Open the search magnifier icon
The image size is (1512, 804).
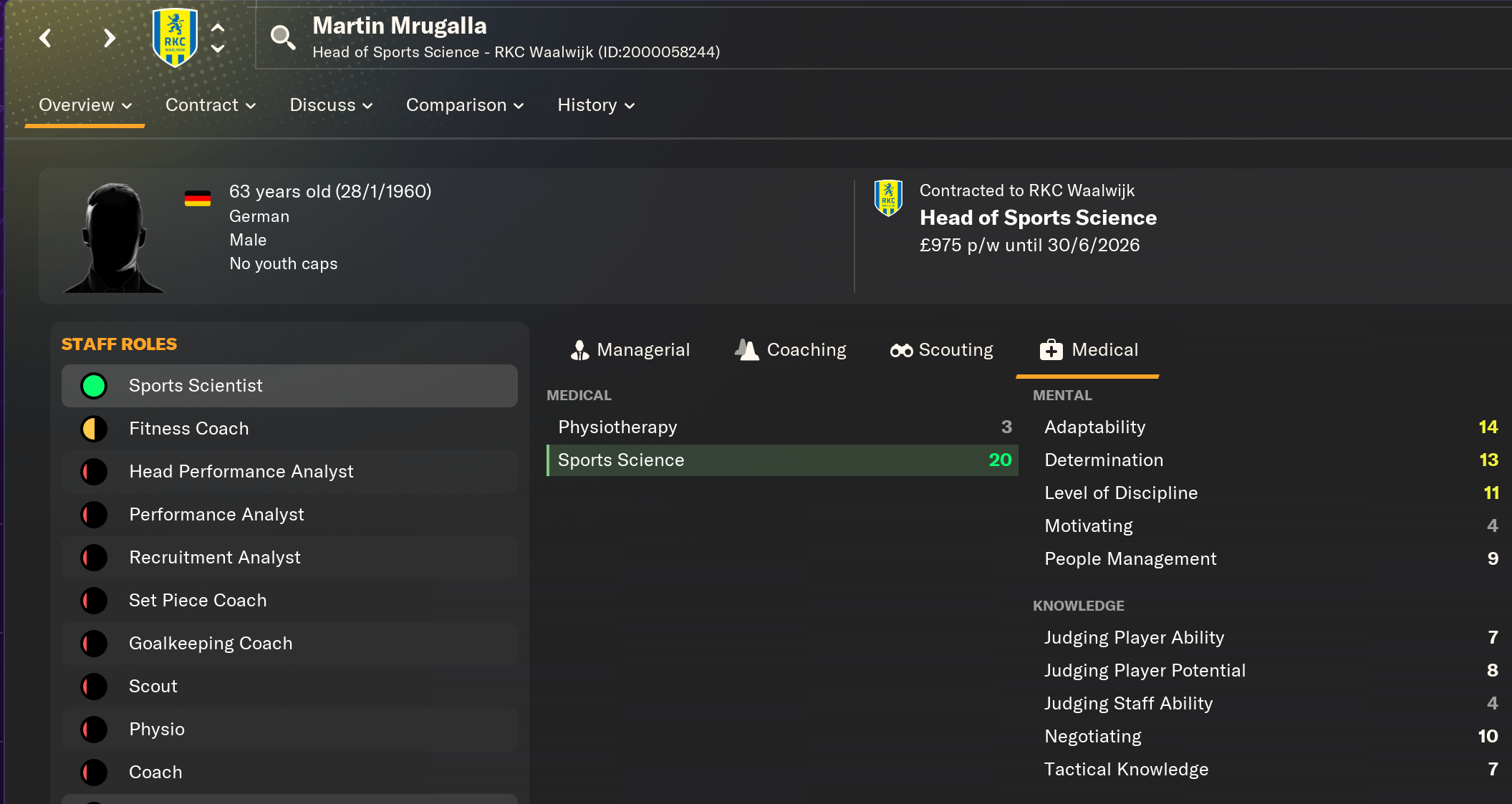point(282,37)
